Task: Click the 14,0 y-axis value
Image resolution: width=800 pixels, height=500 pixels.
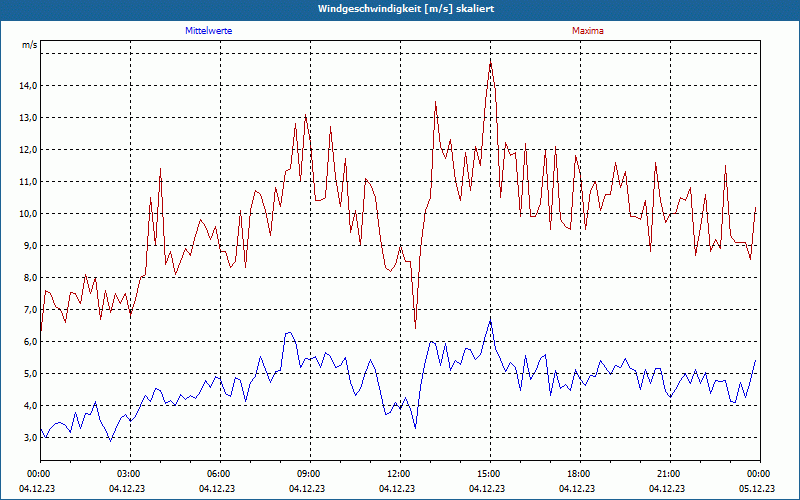Action: (x=29, y=86)
